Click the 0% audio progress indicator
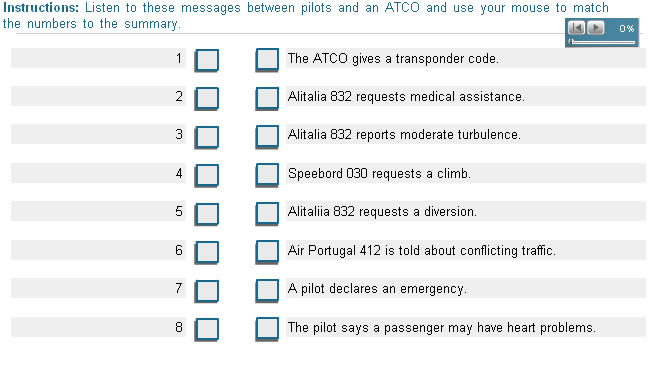The image size is (656, 369). pos(626,28)
